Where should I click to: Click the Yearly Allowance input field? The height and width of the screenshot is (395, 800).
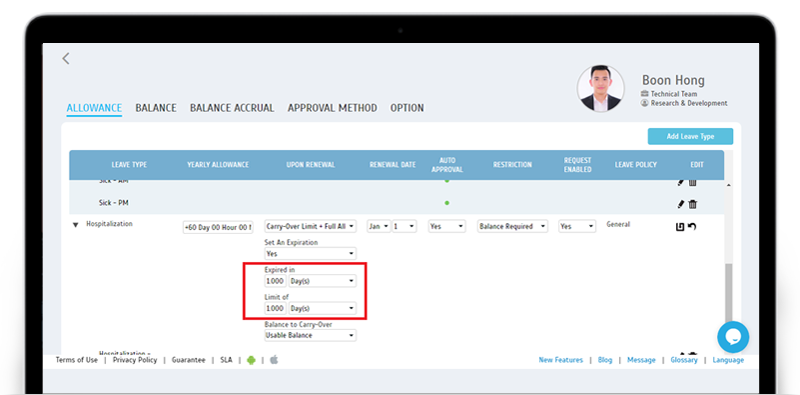218,227
